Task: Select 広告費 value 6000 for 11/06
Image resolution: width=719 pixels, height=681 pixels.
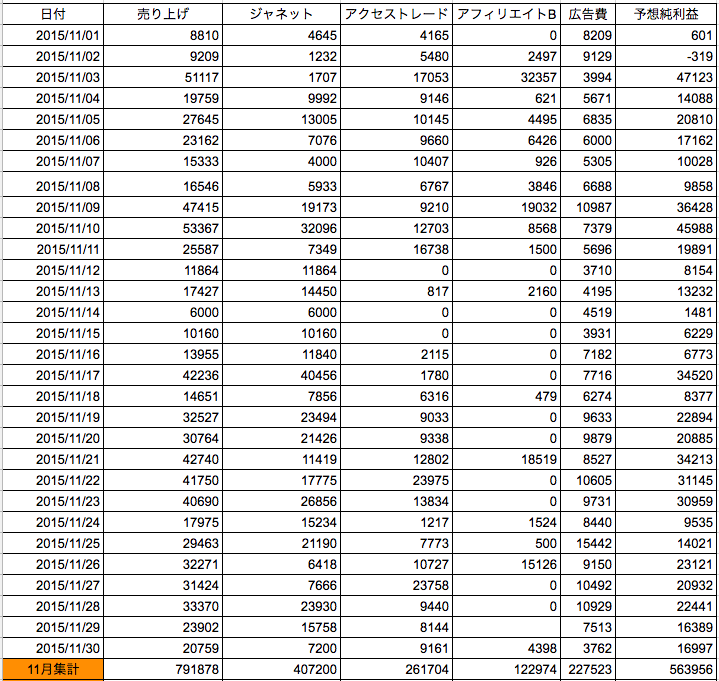Action: [588, 141]
